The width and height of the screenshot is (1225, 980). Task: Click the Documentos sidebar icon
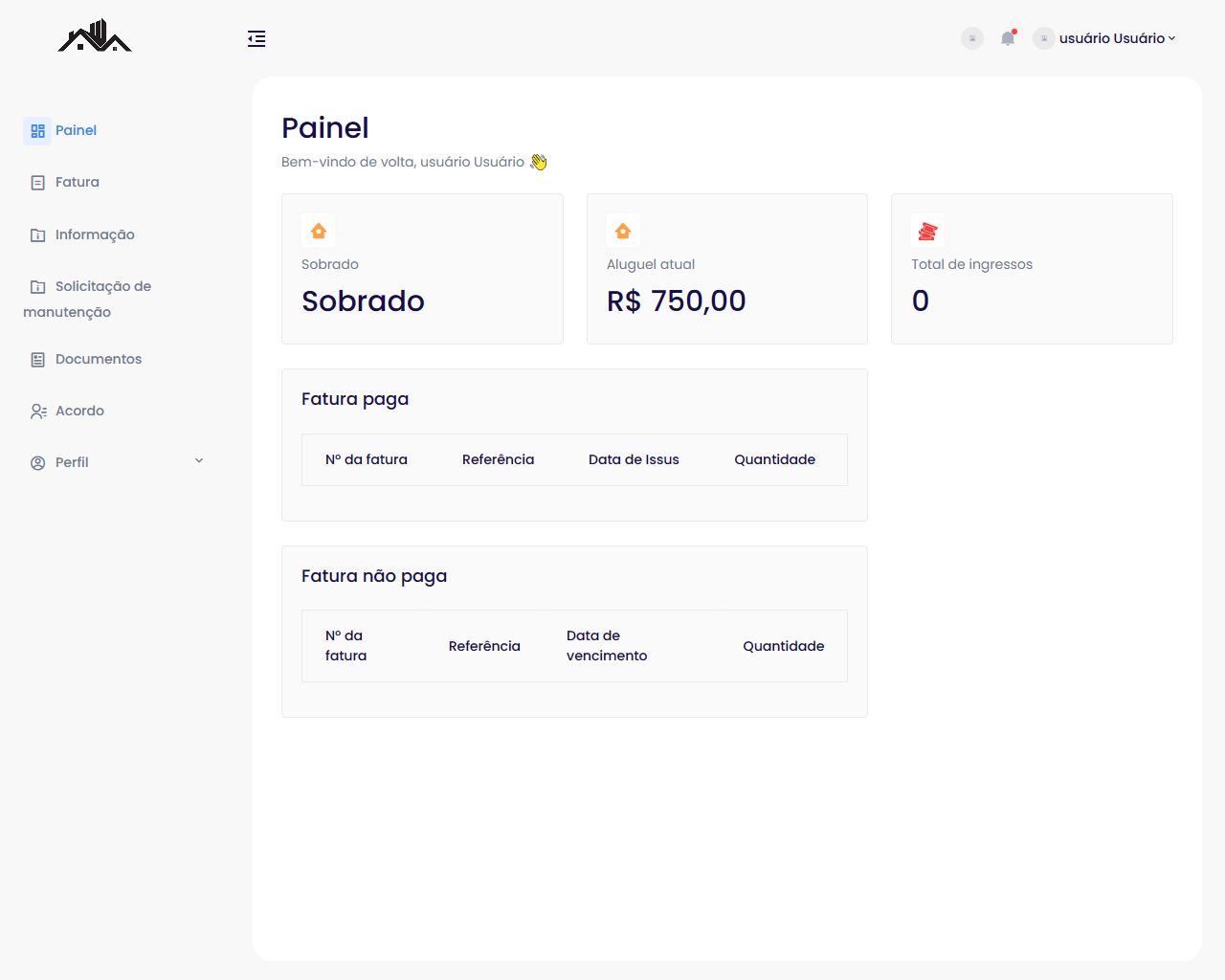[x=38, y=360]
